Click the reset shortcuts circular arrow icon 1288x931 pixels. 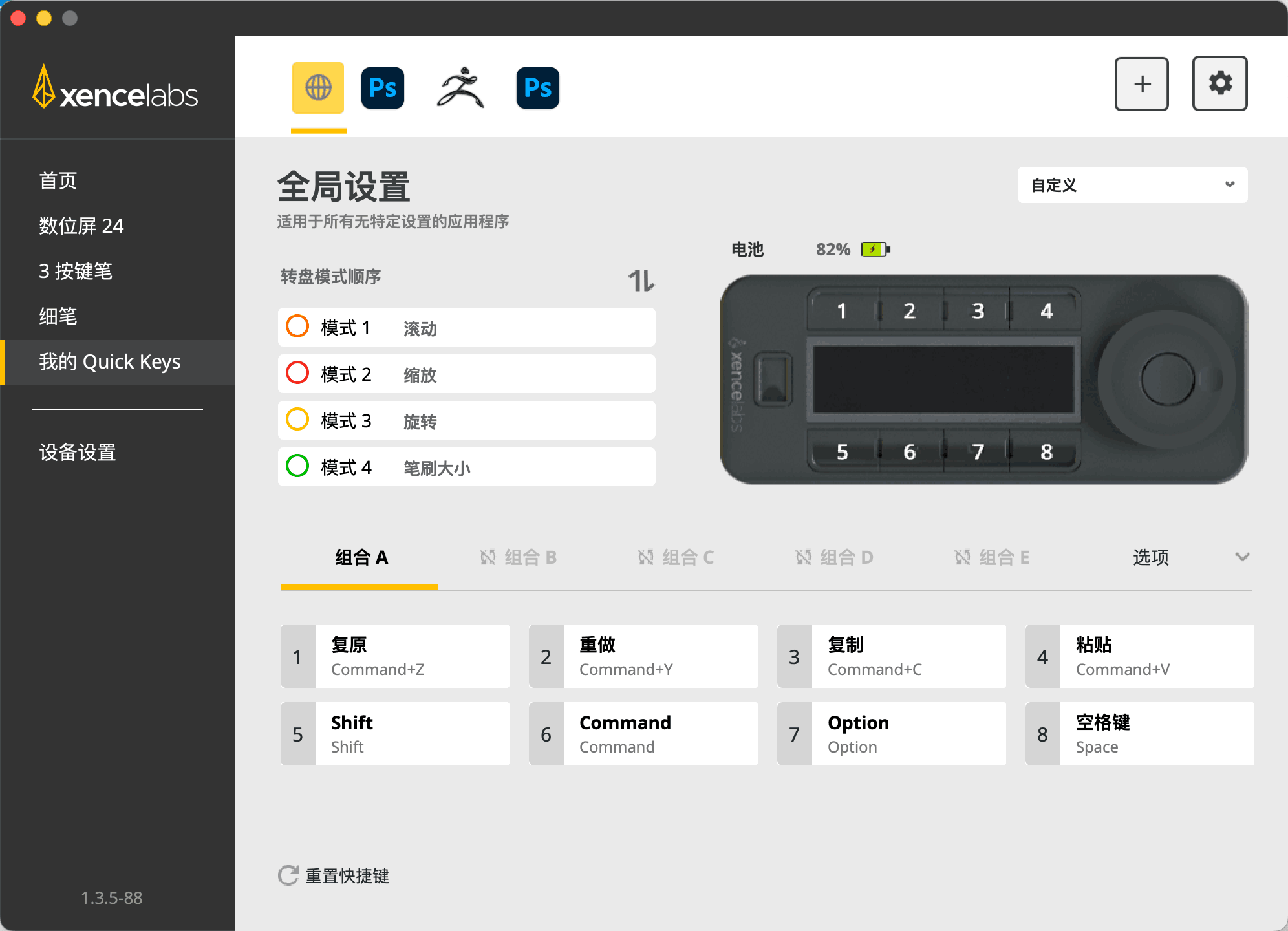click(288, 875)
